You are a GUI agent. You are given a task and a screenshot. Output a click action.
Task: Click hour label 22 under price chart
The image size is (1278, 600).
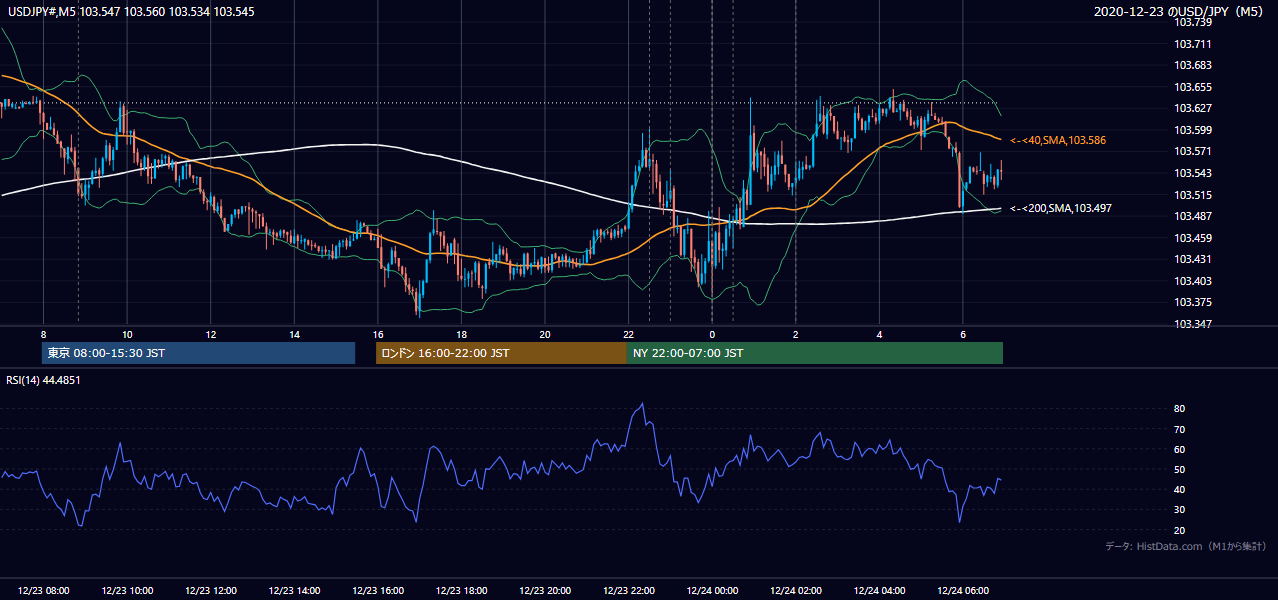(628, 334)
